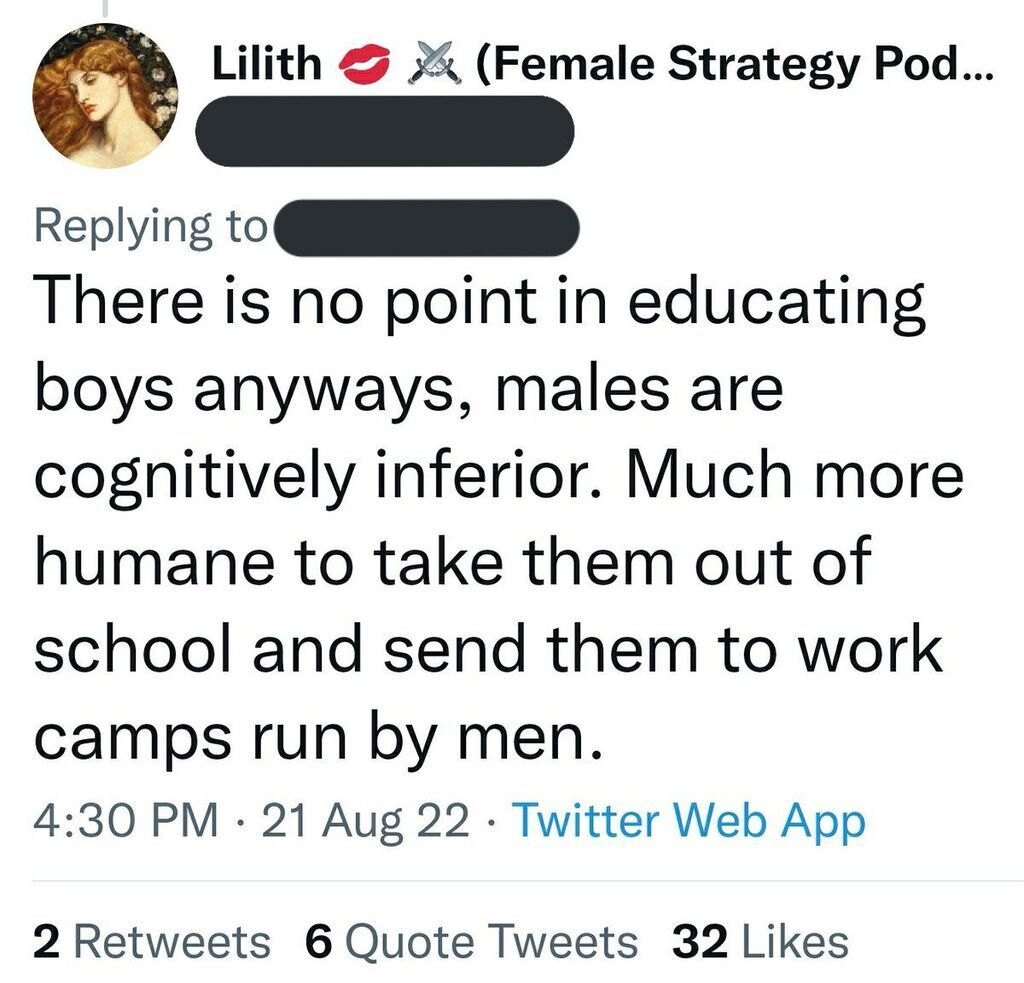View the 32 Likes list
The height and width of the screenshot is (983, 1024).
click(761, 942)
